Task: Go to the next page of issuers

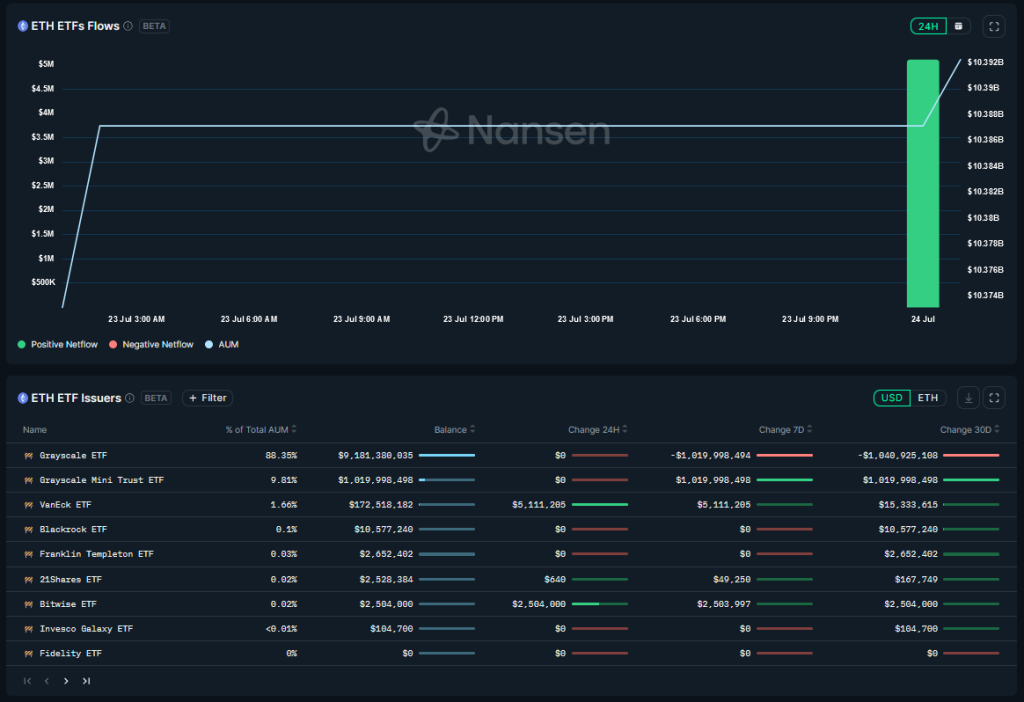Action: coord(66,681)
